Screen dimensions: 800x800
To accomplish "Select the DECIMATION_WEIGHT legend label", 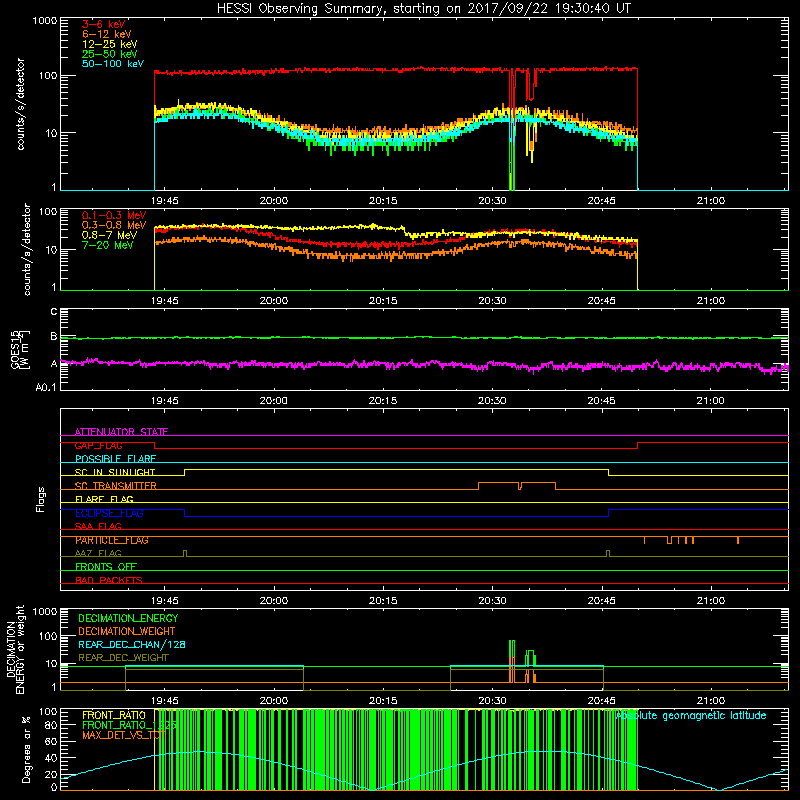I will click(x=127, y=632).
